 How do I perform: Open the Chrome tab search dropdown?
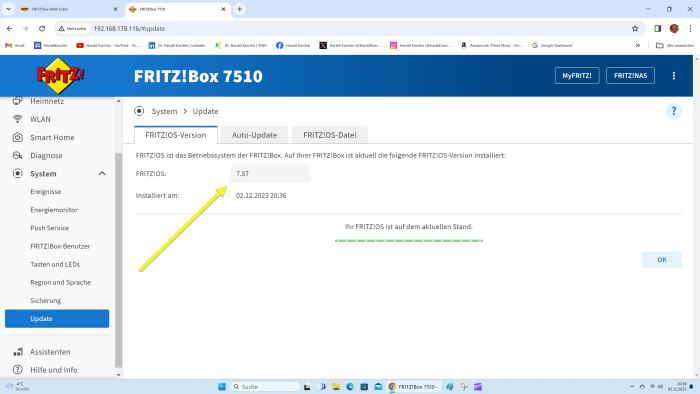(x=8, y=9)
